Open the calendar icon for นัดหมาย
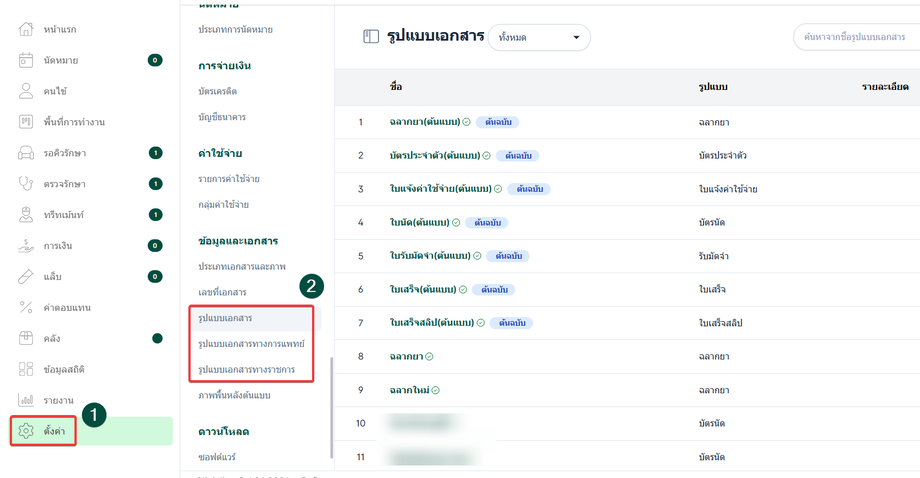Image resolution: width=920 pixels, height=478 pixels. click(x=27, y=60)
